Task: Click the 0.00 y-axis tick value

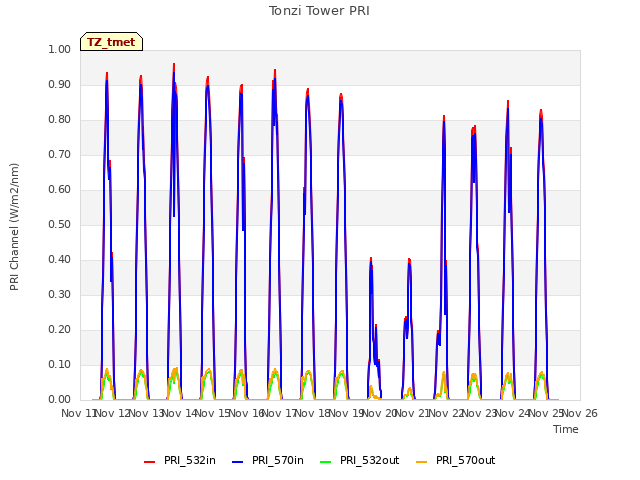Action: point(60,400)
